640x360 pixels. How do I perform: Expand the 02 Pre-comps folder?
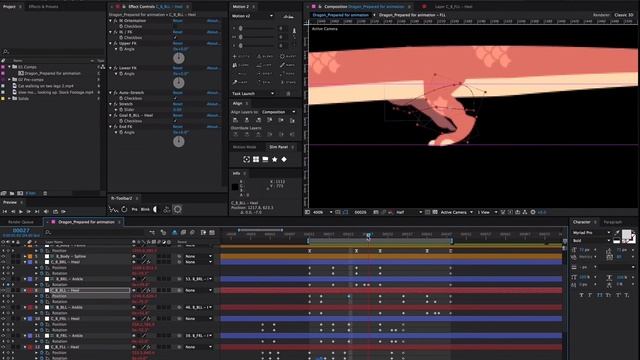(x=9, y=80)
